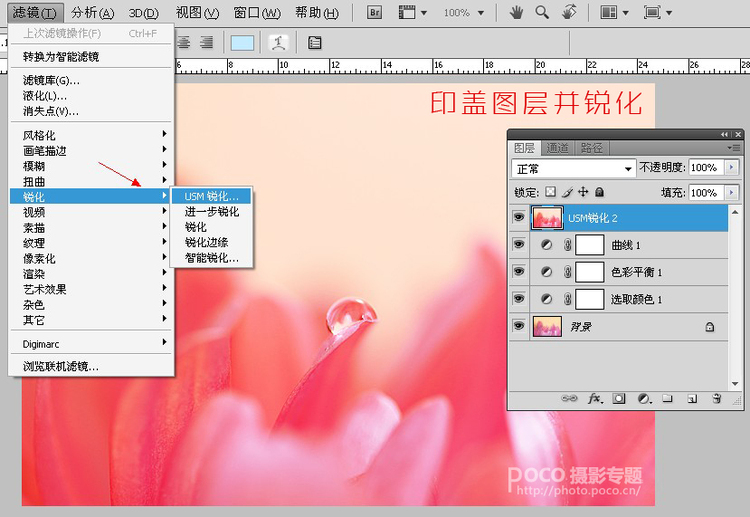Click the 色彩平衡 1 adjustment icon

pos(546,272)
